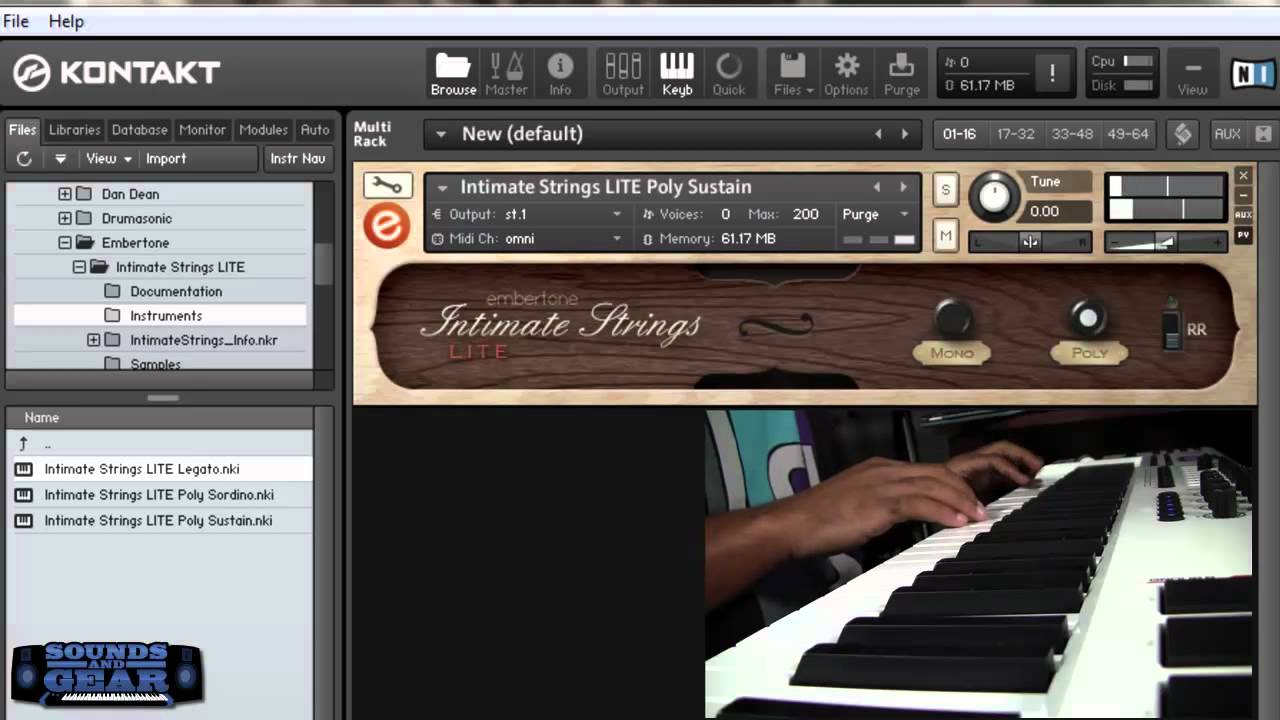Image resolution: width=1280 pixels, height=720 pixels.
Task: Open the instrument name dropdown arrow
Action: pos(442,187)
